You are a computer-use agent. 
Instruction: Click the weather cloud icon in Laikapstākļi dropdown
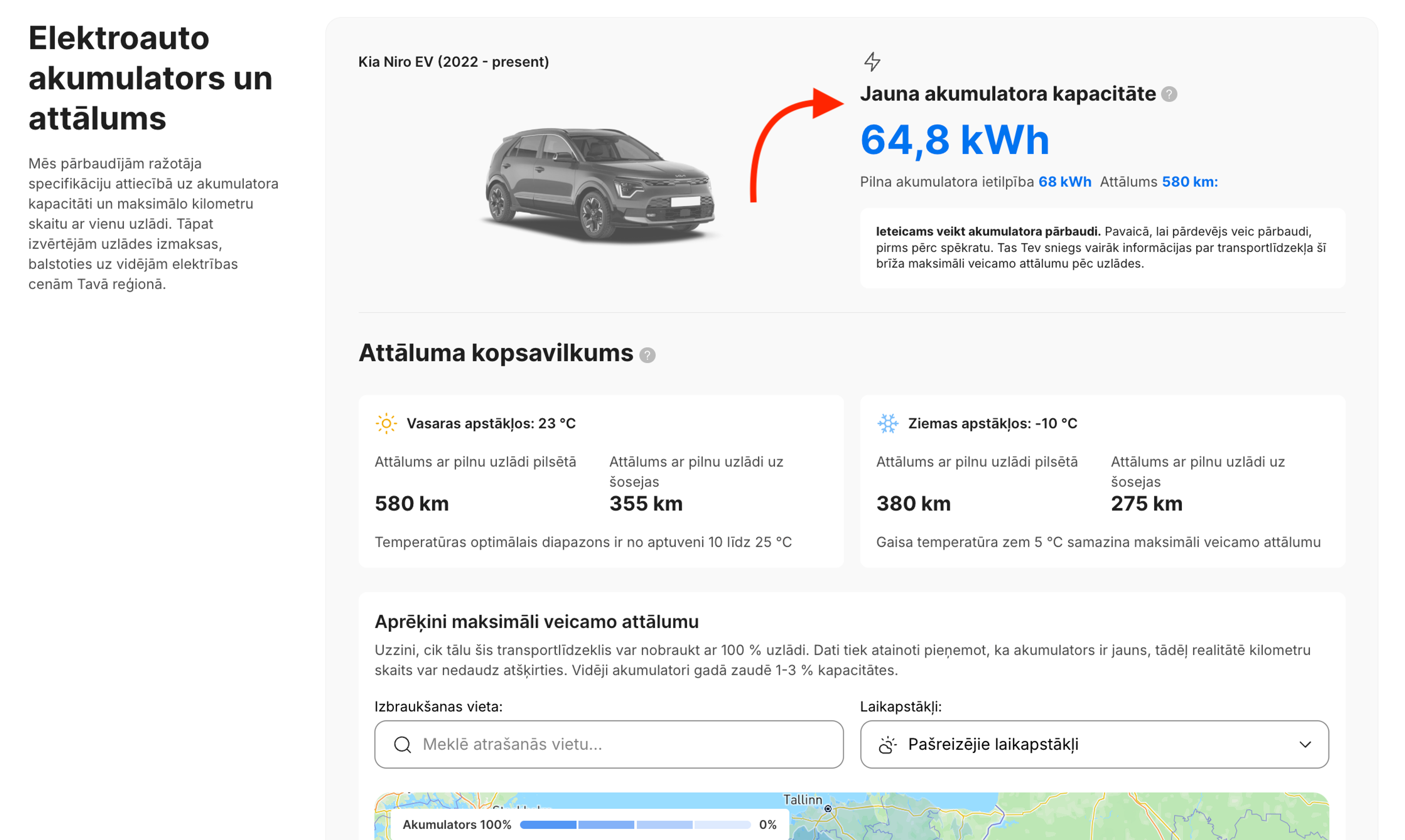tap(888, 745)
